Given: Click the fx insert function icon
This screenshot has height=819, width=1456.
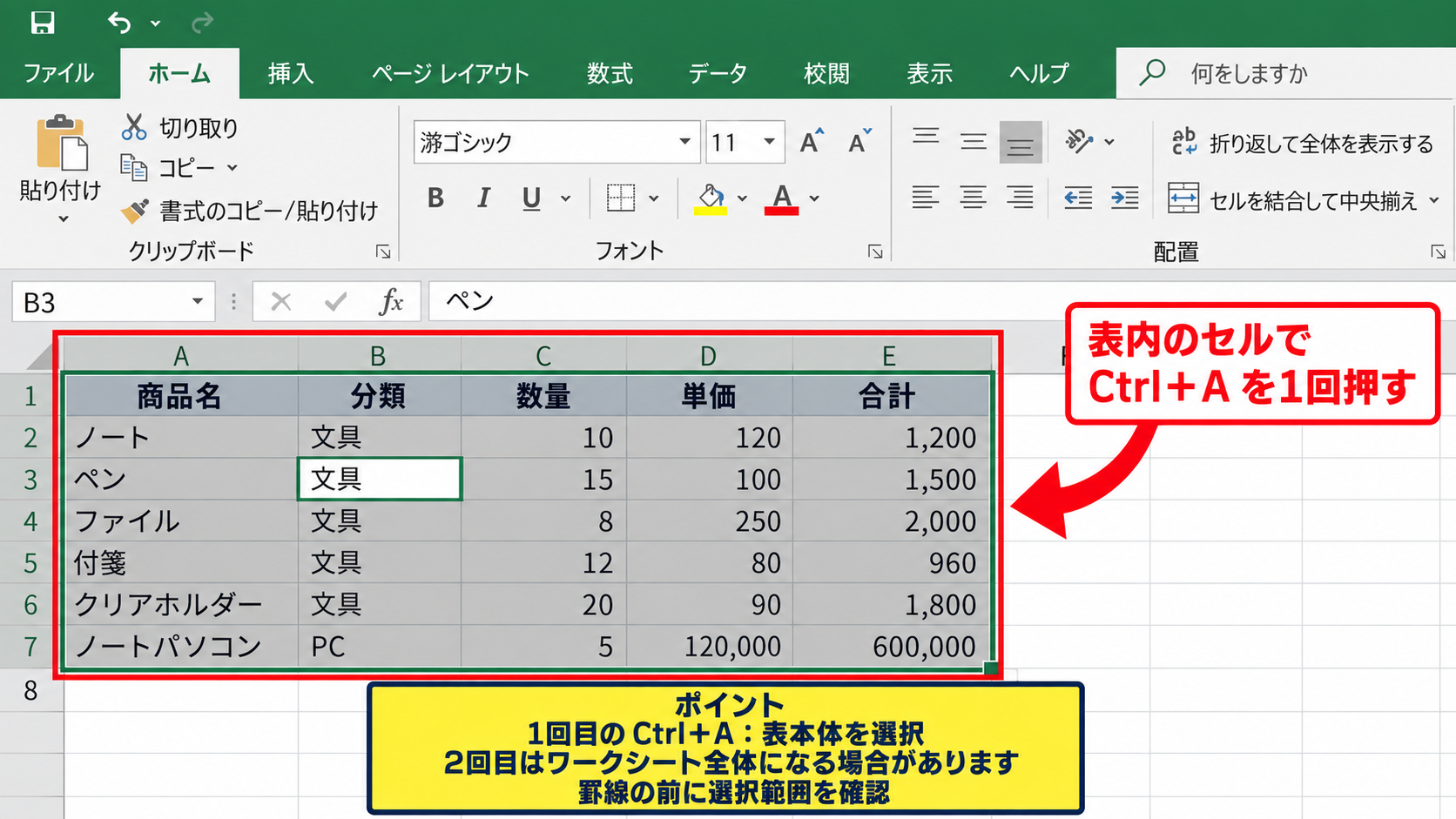Looking at the screenshot, I should (x=392, y=302).
